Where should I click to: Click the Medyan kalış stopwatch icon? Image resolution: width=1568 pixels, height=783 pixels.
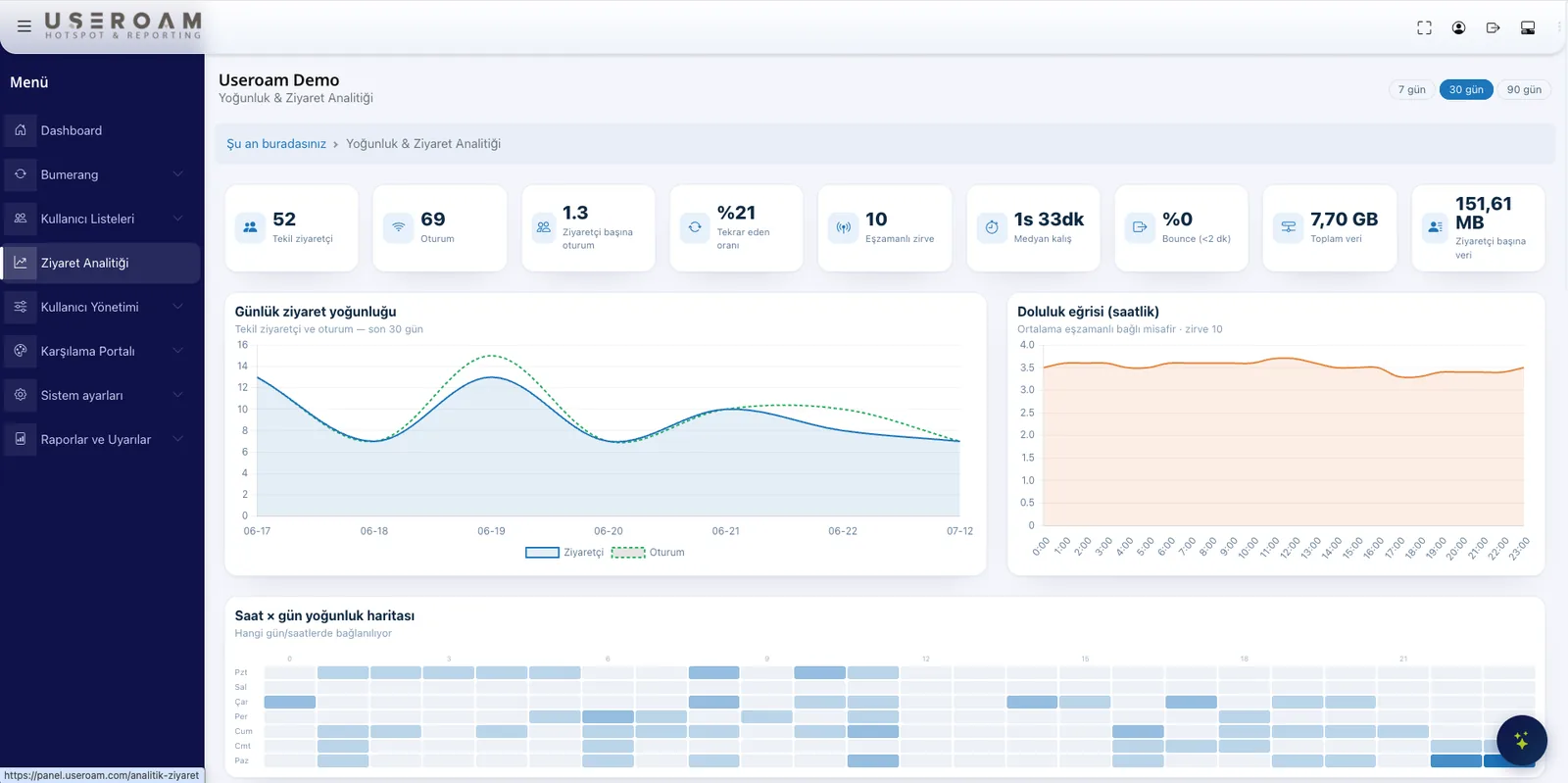[x=992, y=227]
